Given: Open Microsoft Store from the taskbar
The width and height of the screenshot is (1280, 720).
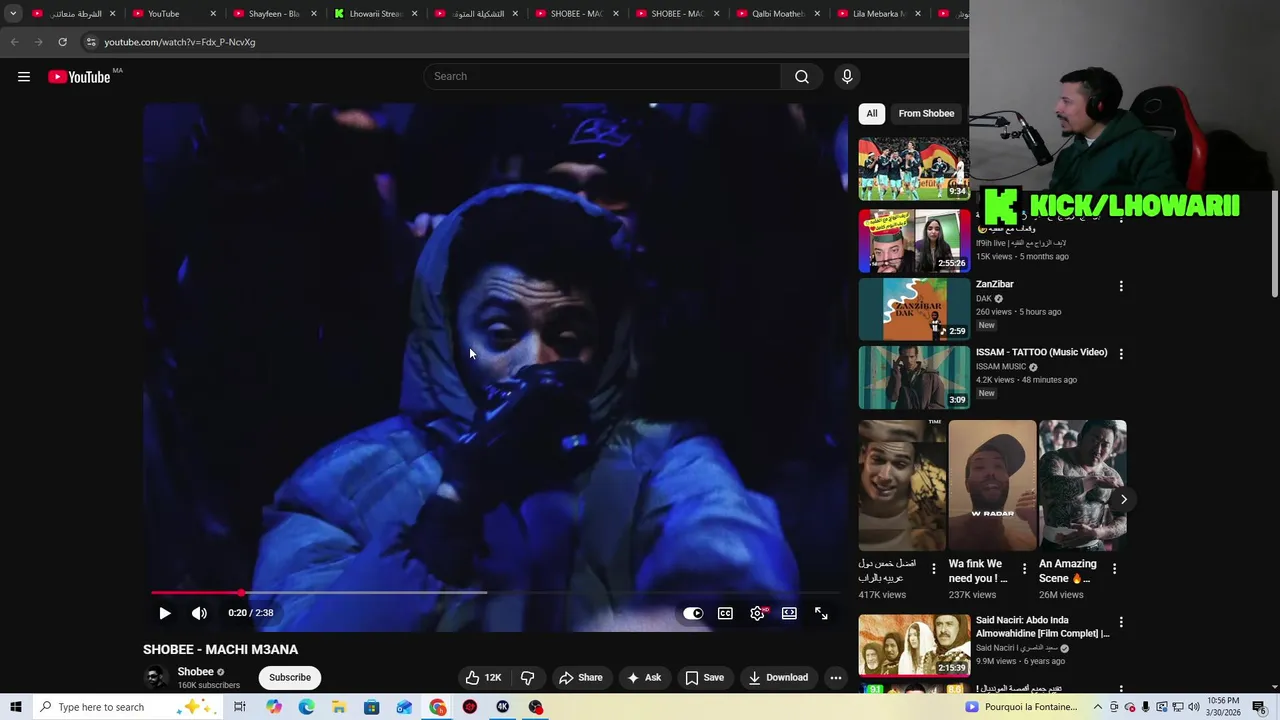Looking at the screenshot, I should [371, 707].
